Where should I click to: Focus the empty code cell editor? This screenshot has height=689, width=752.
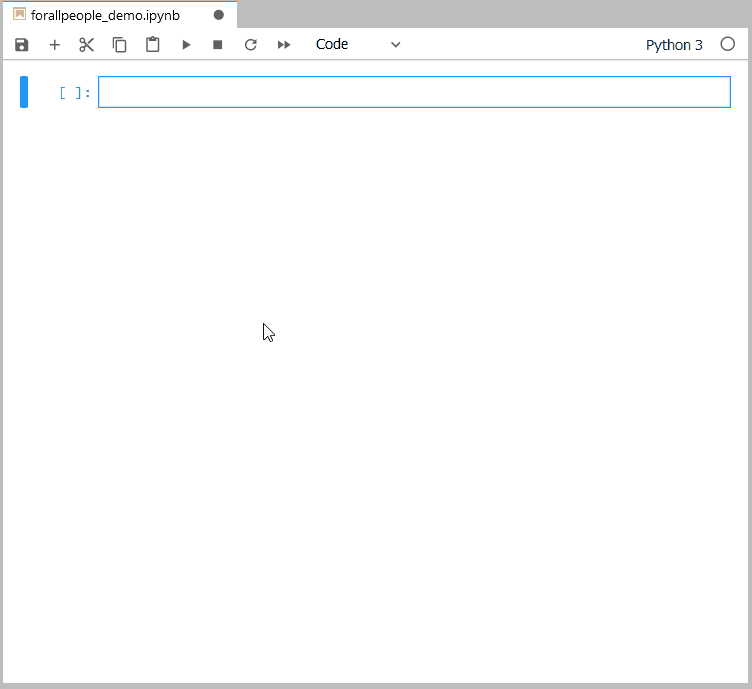coord(414,92)
